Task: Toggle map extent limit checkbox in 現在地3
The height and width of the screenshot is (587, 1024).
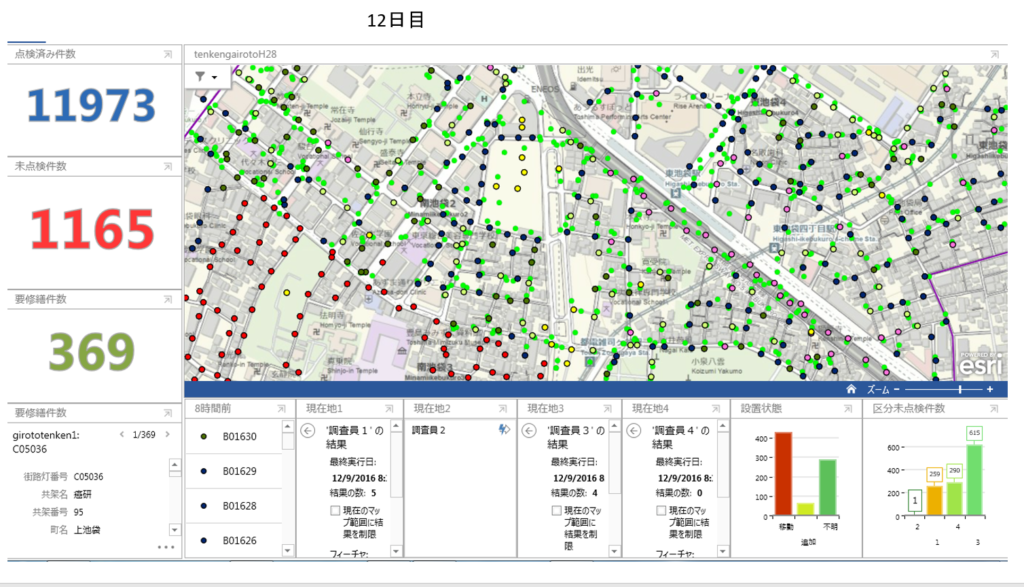Action: pyautogui.click(x=557, y=511)
